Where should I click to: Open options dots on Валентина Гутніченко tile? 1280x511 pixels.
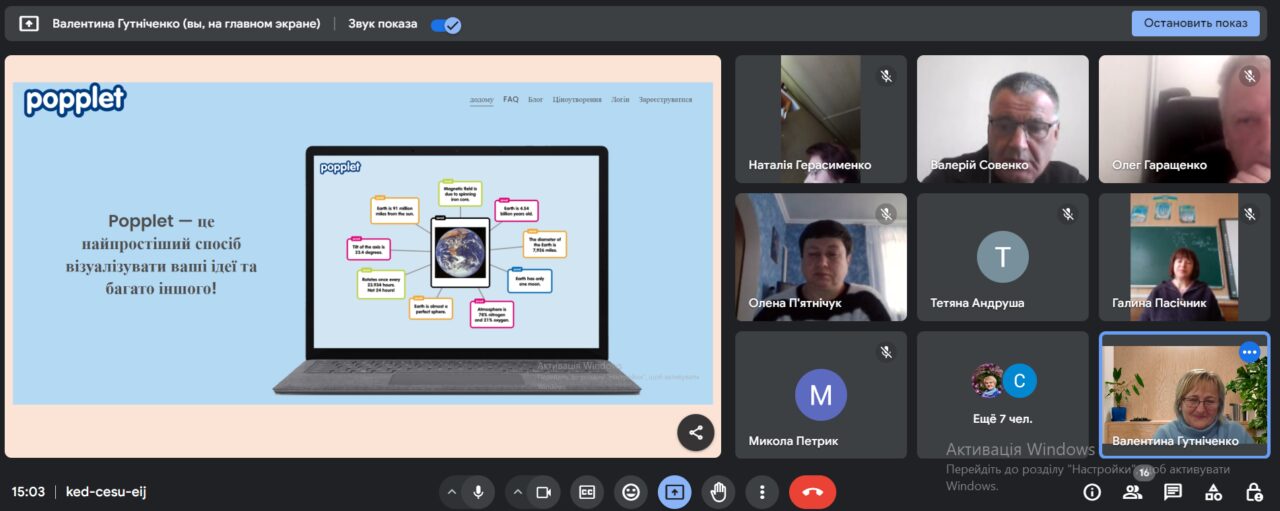[x=1249, y=352]
